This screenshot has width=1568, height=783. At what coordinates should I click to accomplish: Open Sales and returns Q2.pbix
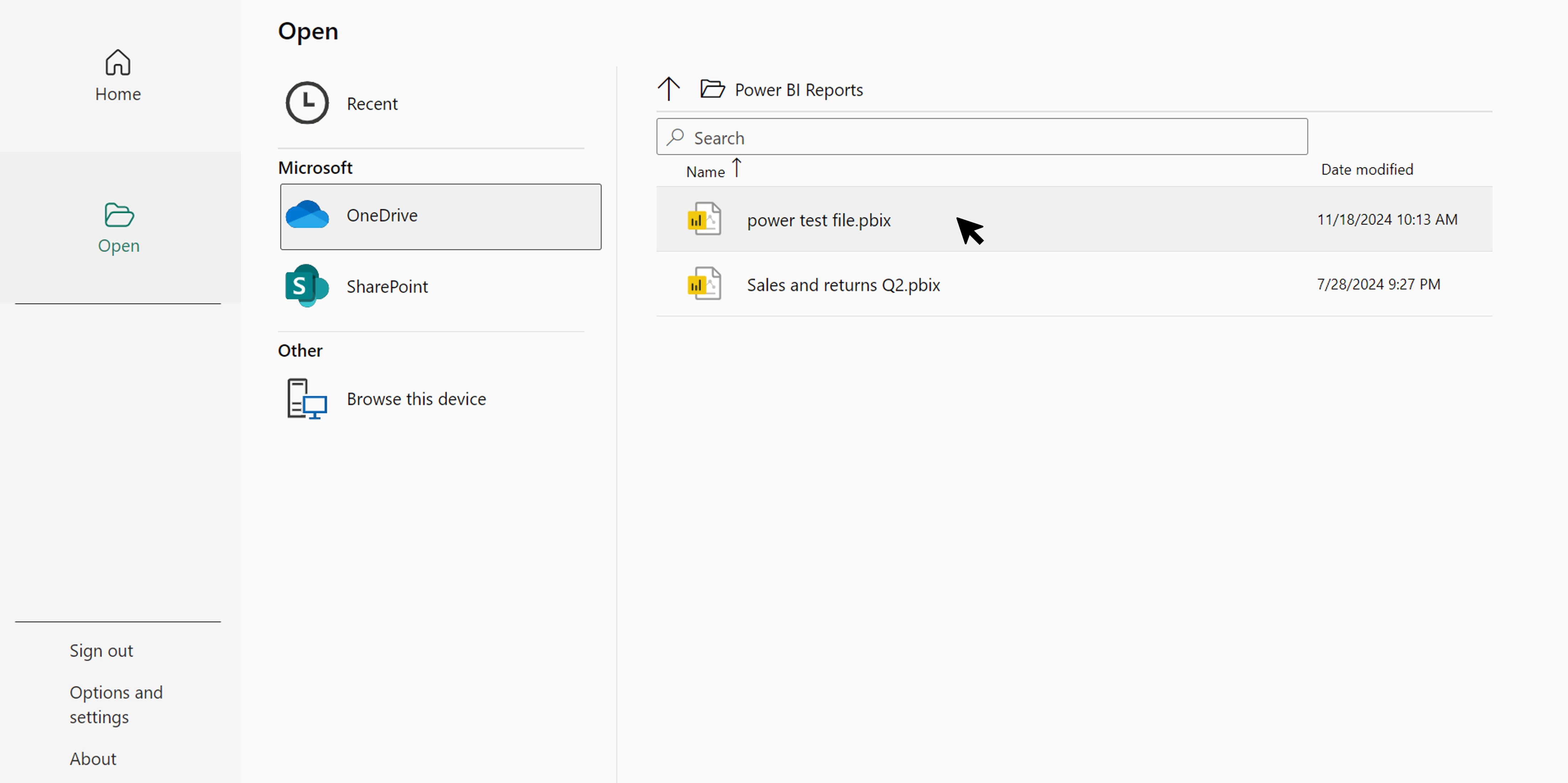tap(843, 285)
